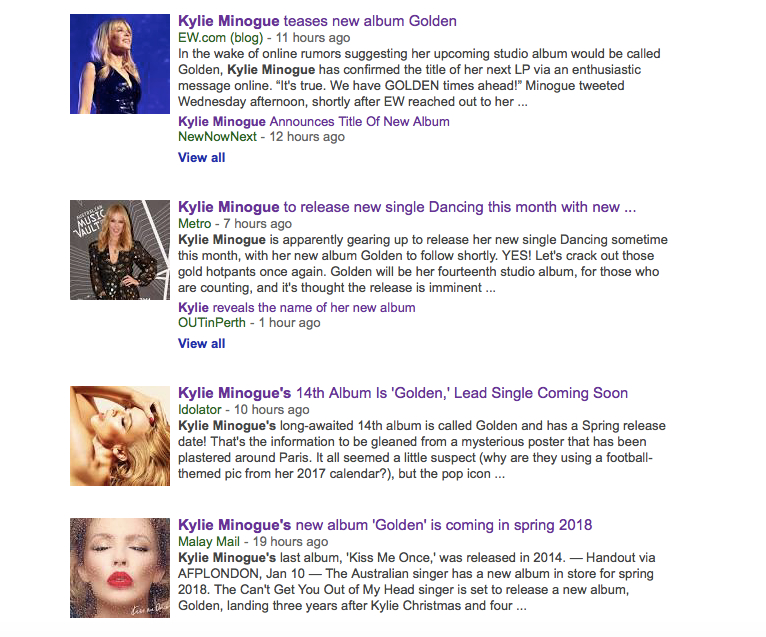Image resolution: width=766 pixels, height=637 pixels.
Task: Click the OUTinPerth source name
Action: (212, 323)
